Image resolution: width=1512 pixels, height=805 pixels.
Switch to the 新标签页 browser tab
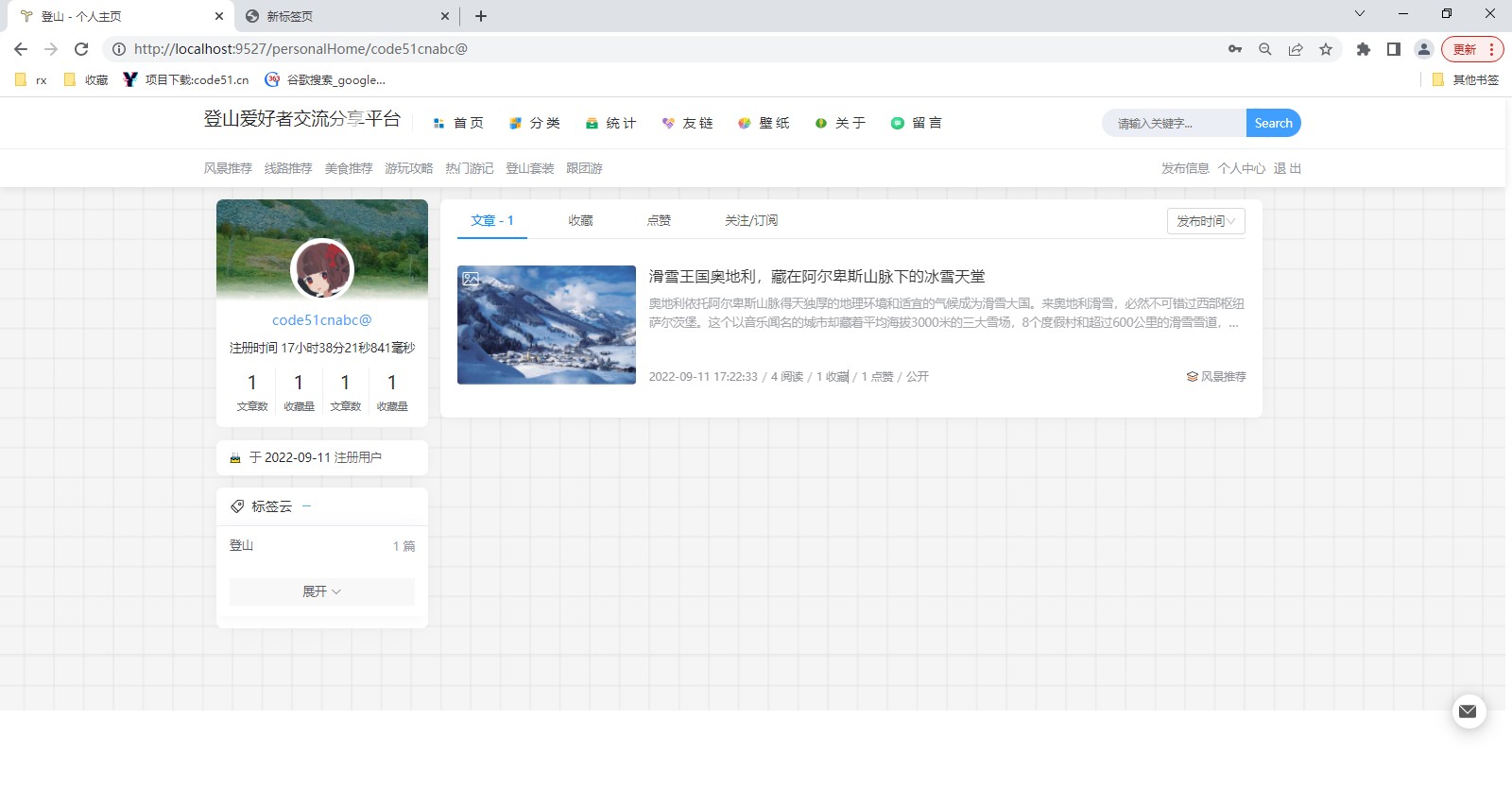pos(345,16)
